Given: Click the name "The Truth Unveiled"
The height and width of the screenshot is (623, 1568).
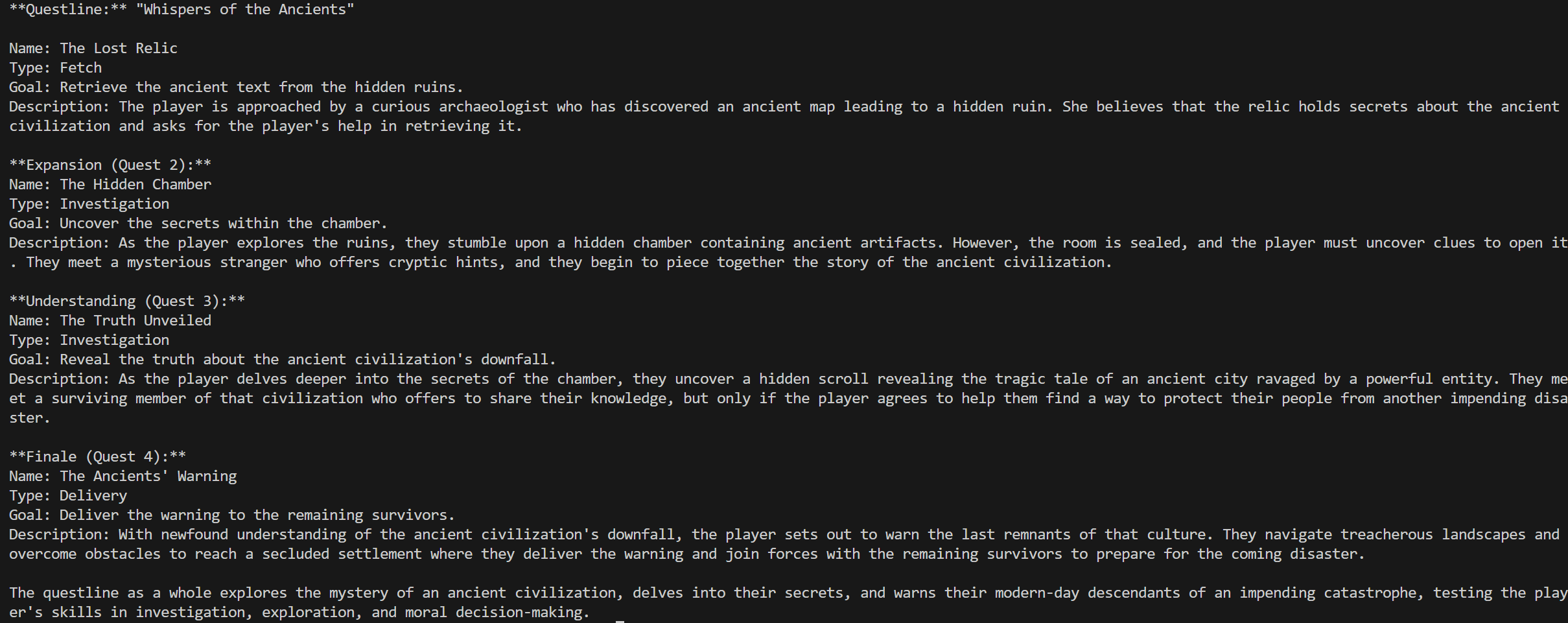Looking at the screenshot, I should click(x=135, y=321).
